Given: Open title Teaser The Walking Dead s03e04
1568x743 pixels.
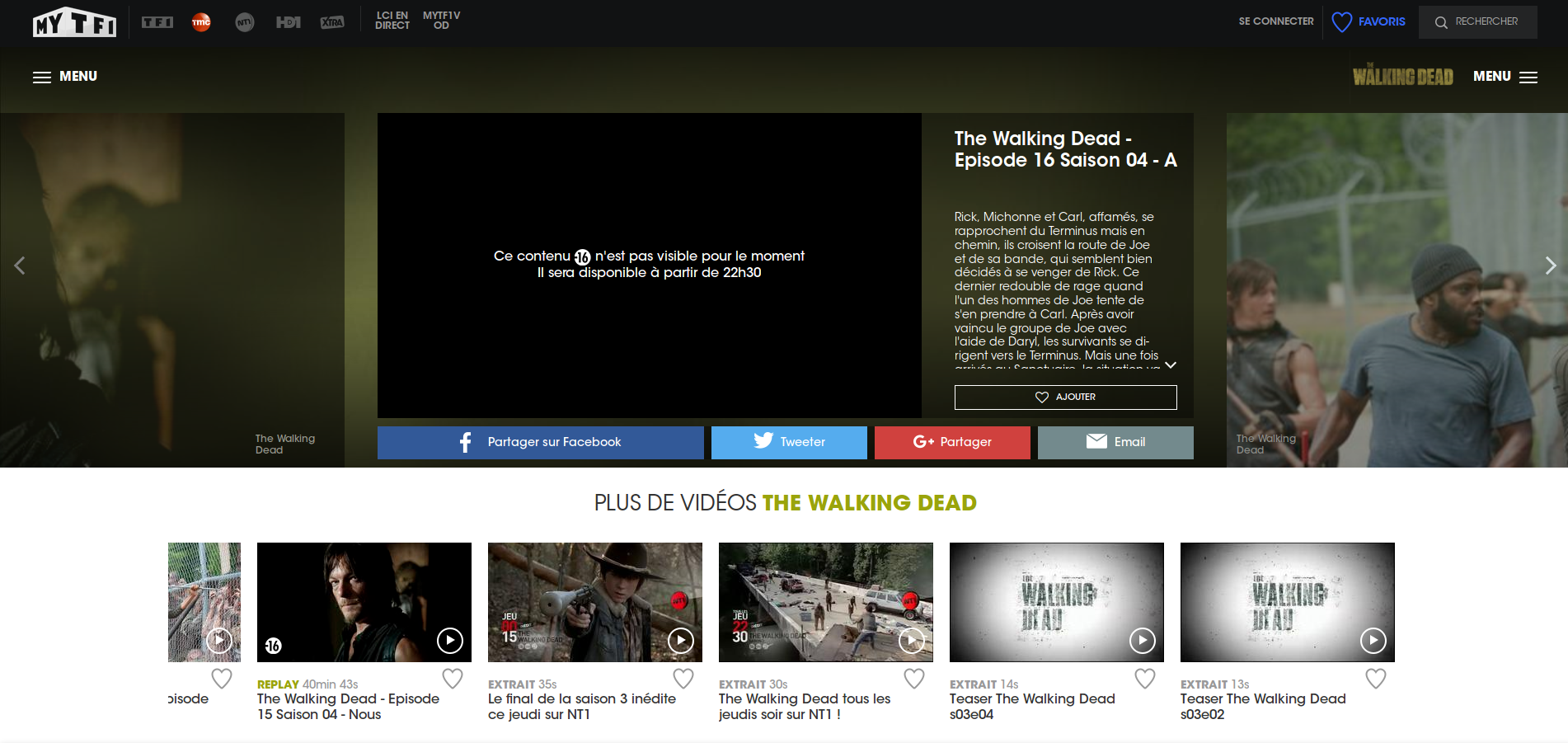Looking at the screenshot, I should tap(1032, 707).
